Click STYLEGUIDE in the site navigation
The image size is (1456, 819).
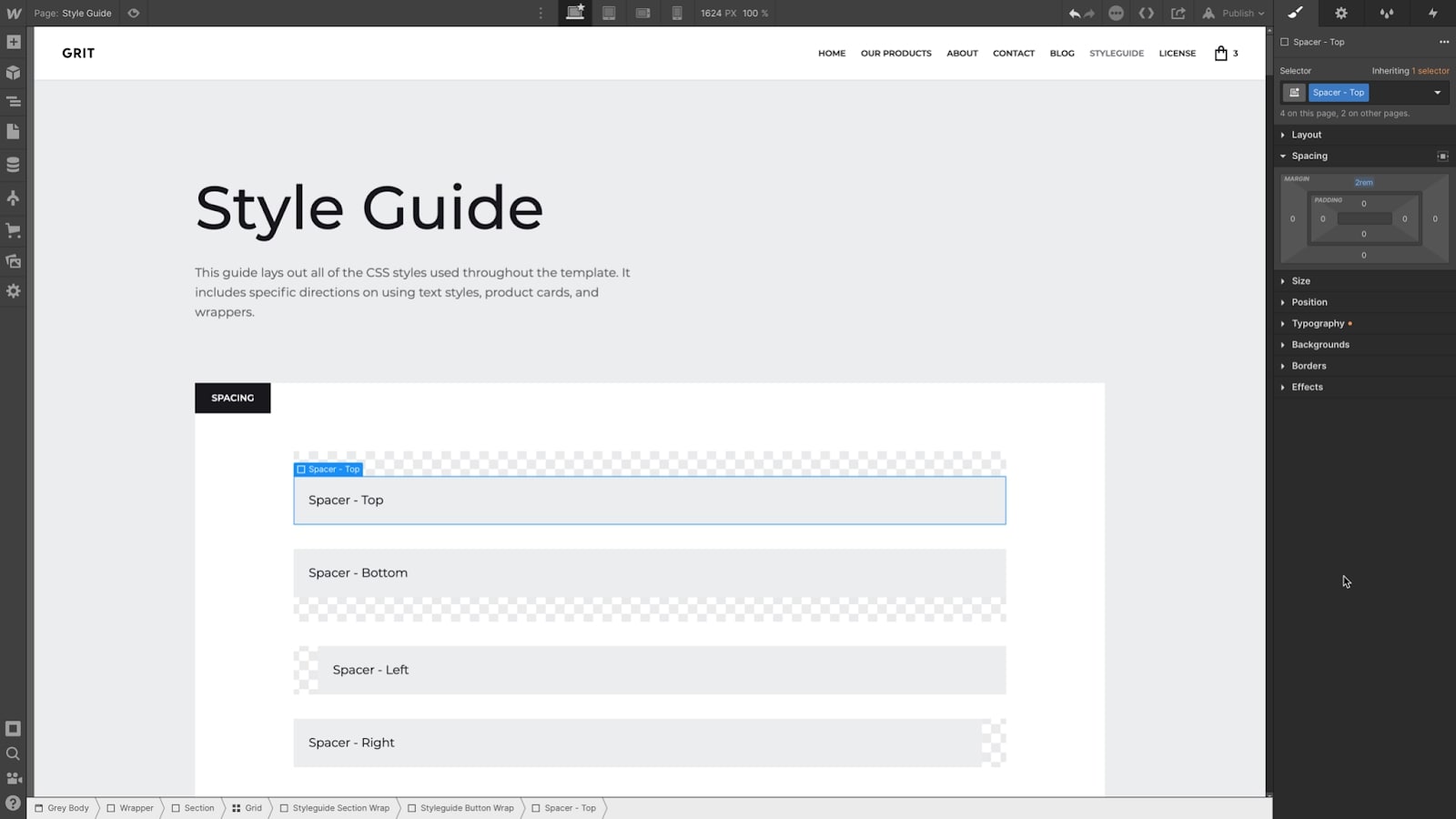pos(1117,54)
